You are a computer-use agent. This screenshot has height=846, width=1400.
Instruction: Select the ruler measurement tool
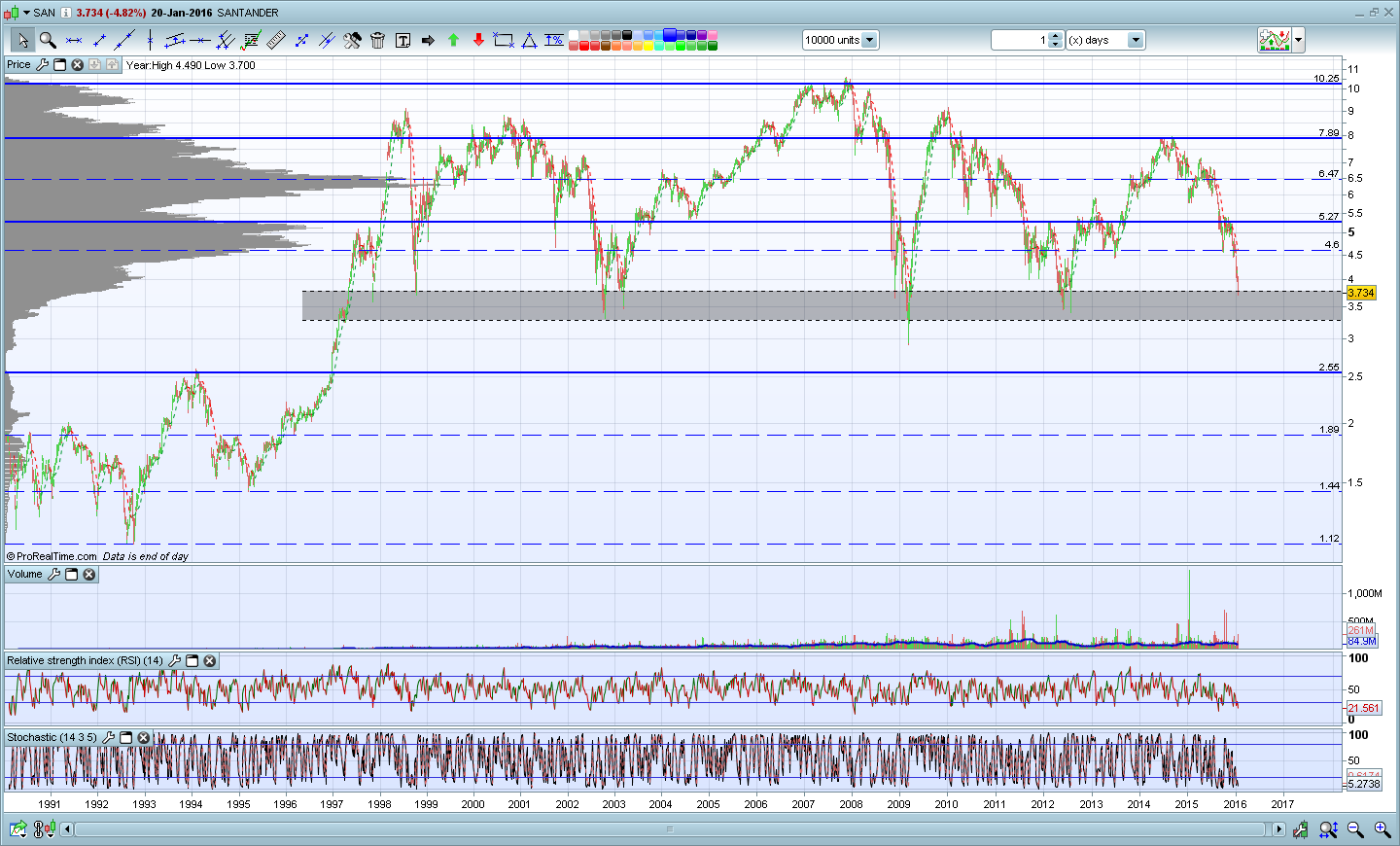tap(276, 40)
